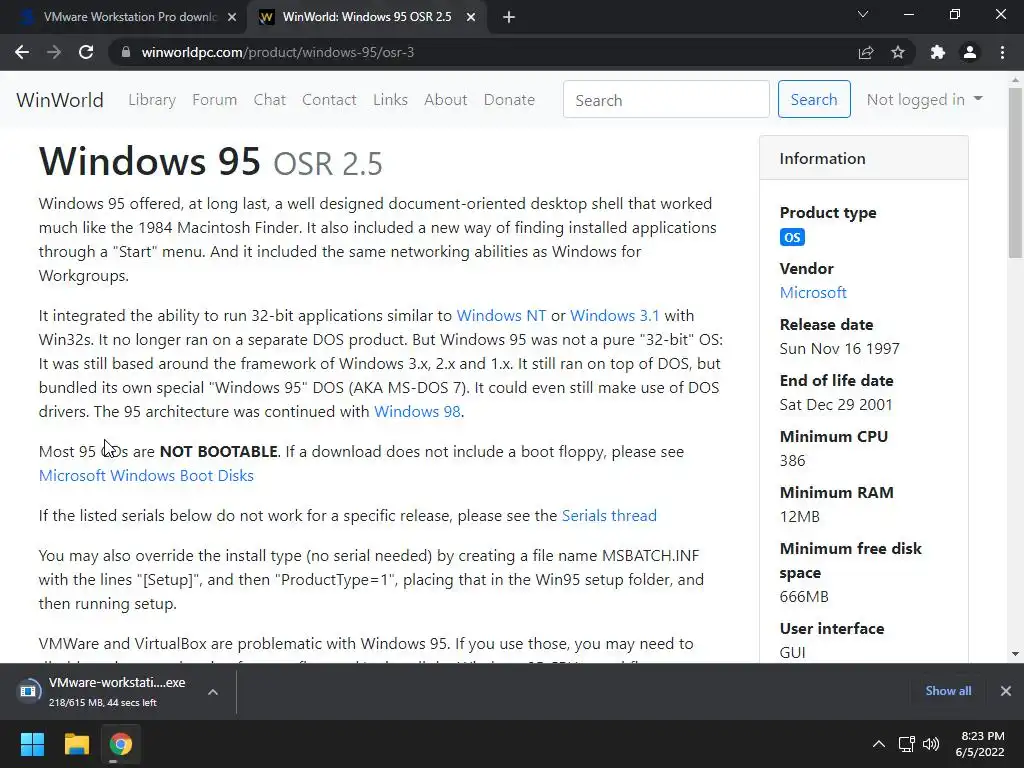Viewport: 1024px width, 768px height.
Task: Open the Serials thread link
Action: click(609, 515)
